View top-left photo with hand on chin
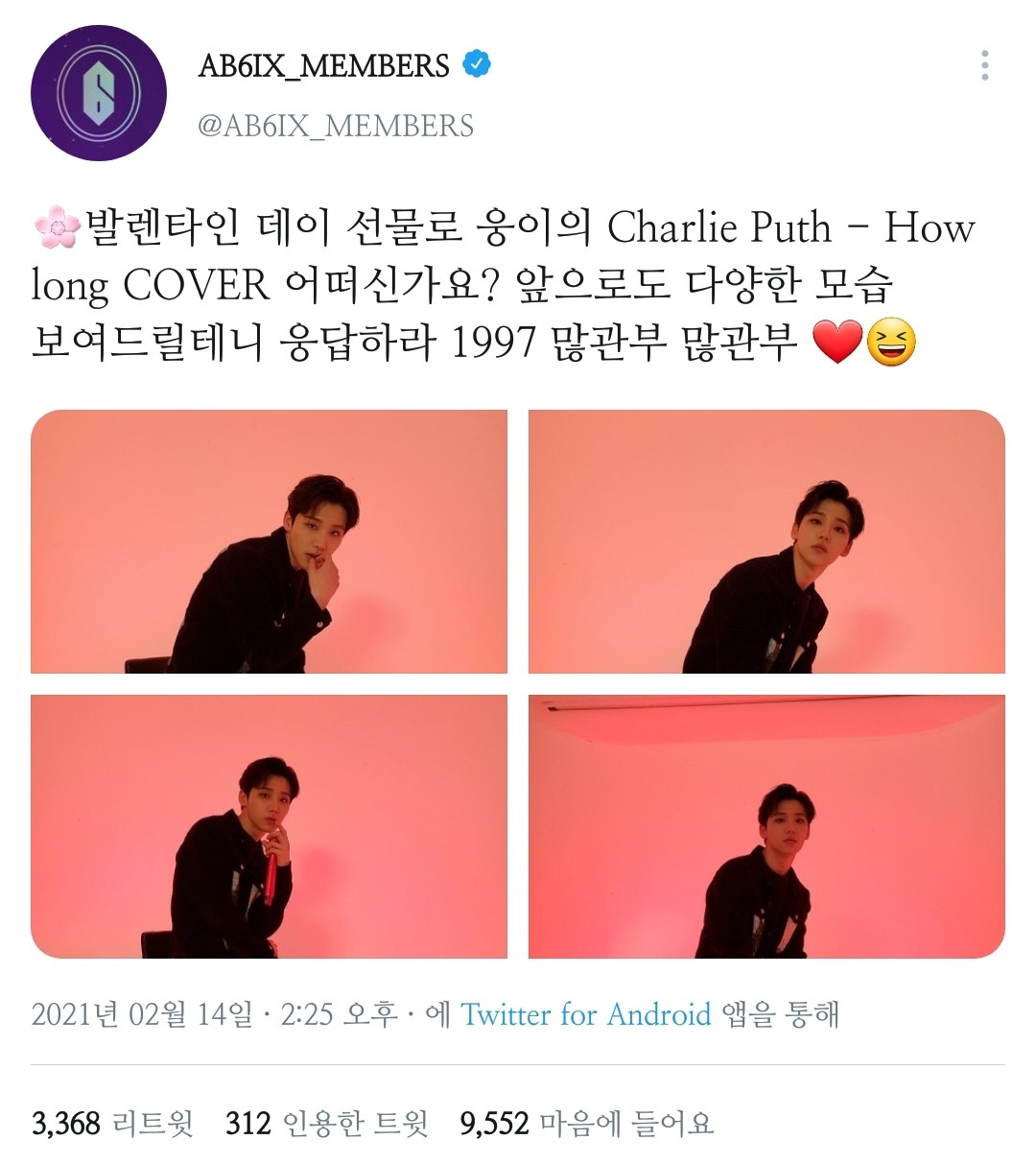 pos(269,541)
